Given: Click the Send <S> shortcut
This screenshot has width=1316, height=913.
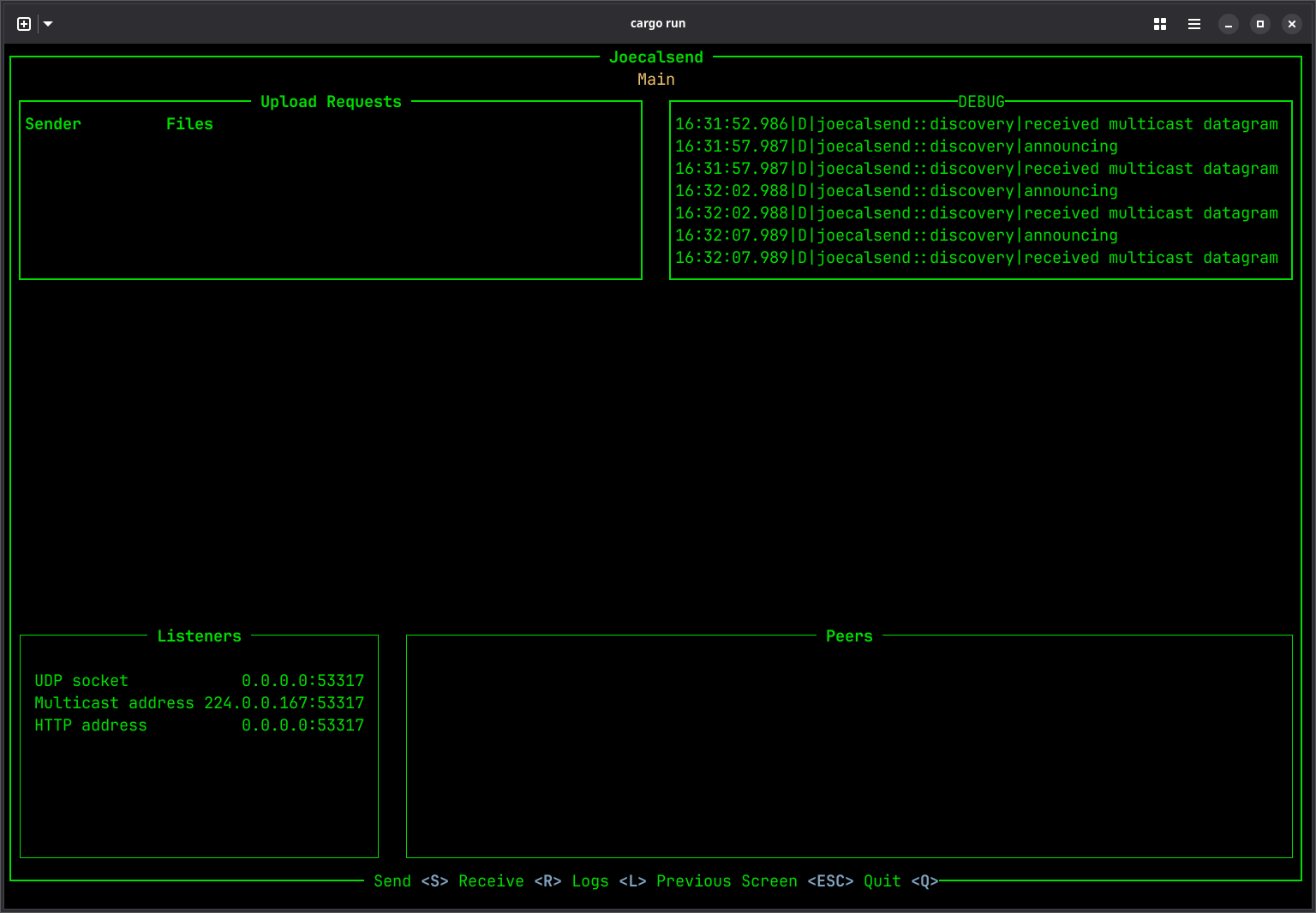Looking at the screenshot, I should [411, 881].
